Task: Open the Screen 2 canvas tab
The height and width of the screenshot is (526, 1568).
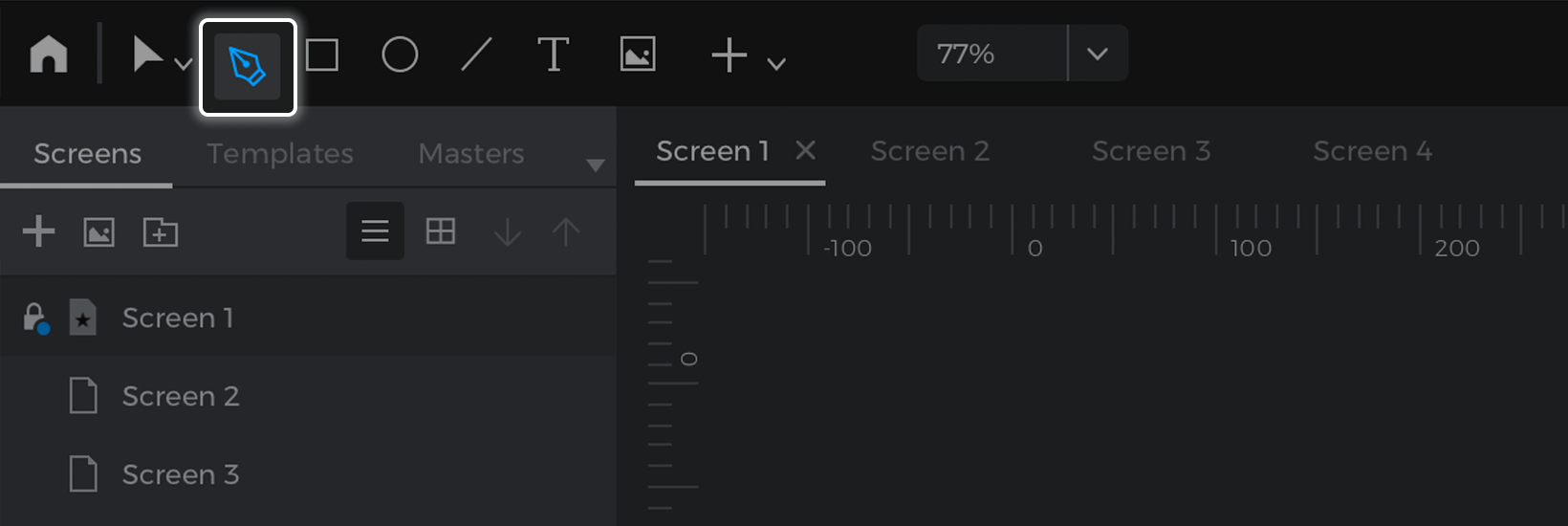Action: 930,151
